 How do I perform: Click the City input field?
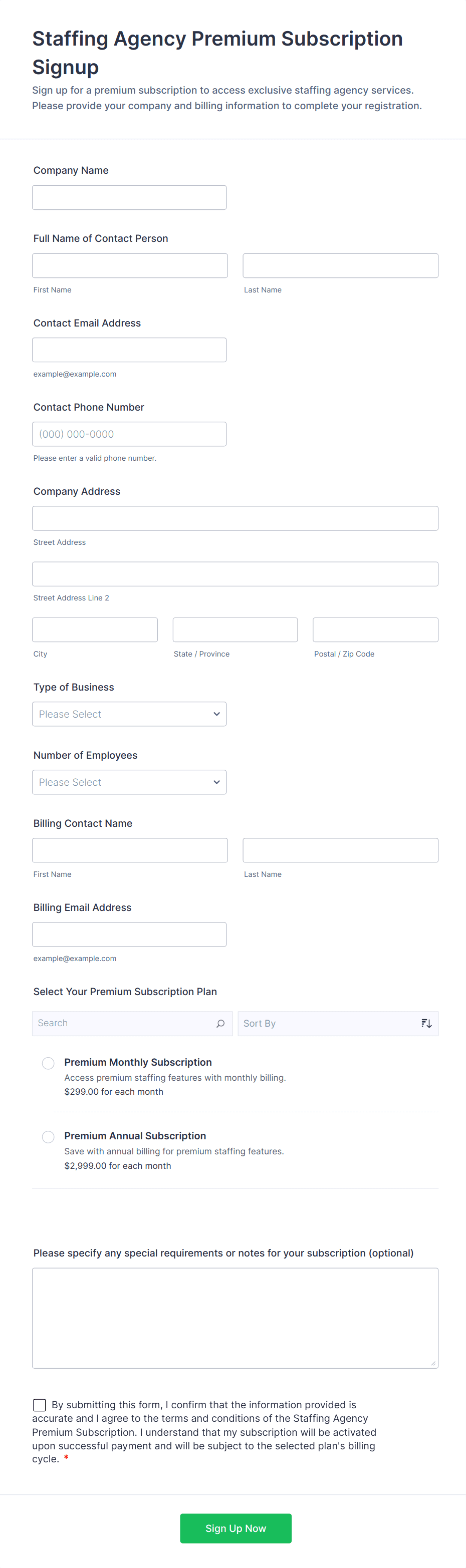point(95,630)
